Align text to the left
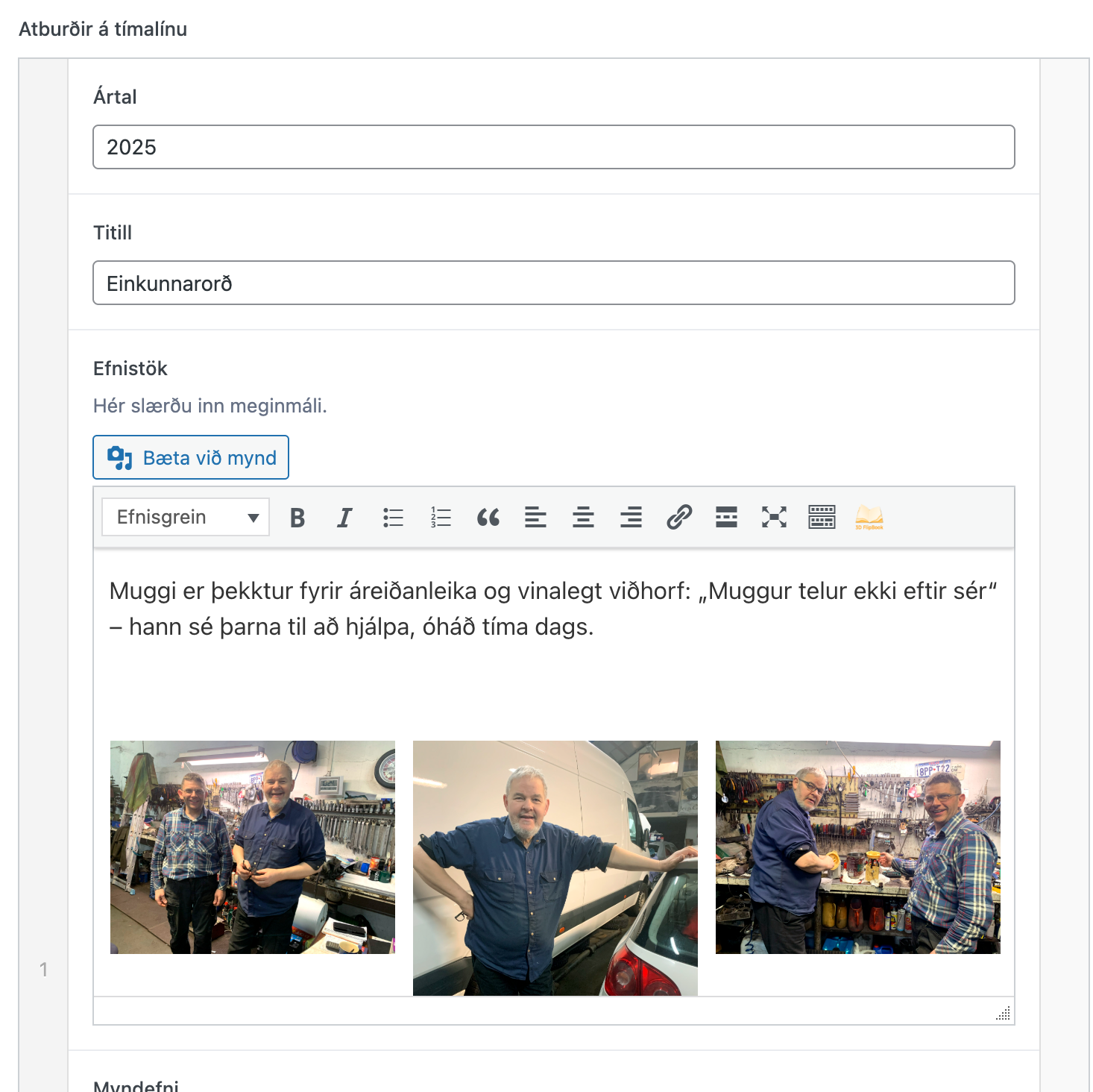The image size is (1093, 1092). tap(535, 517)
